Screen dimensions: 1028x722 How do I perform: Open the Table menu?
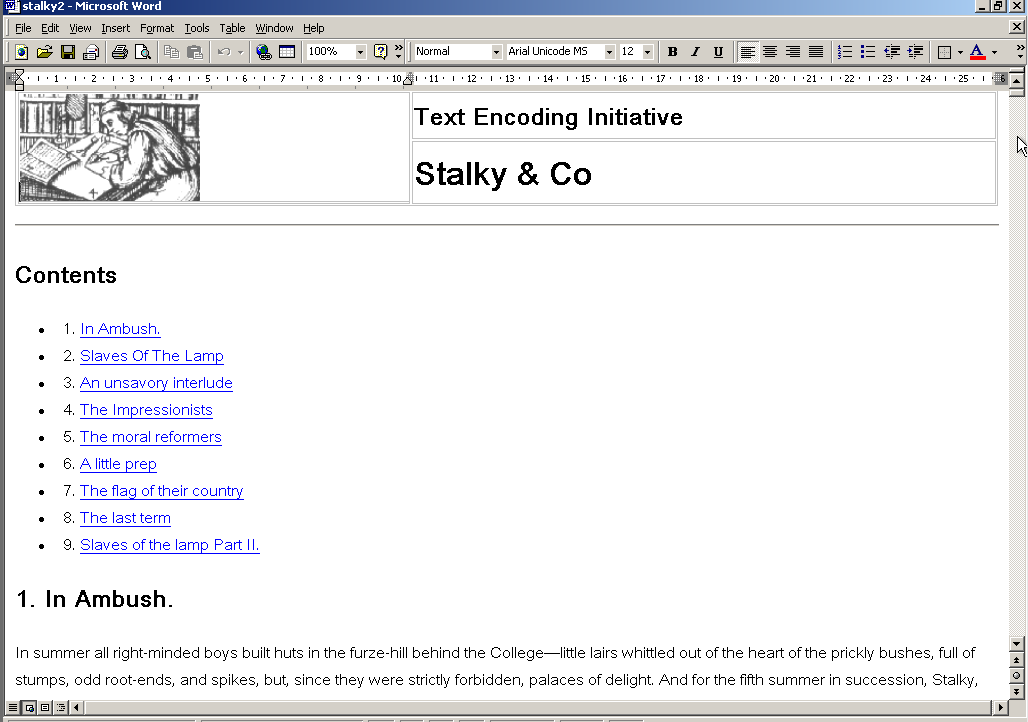tap(232, 28)
